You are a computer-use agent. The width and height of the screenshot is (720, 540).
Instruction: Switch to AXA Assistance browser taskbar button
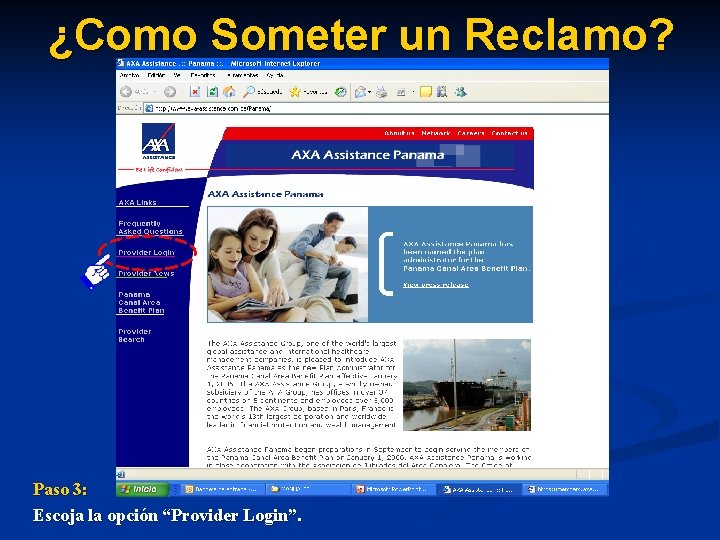coord(479,489)
